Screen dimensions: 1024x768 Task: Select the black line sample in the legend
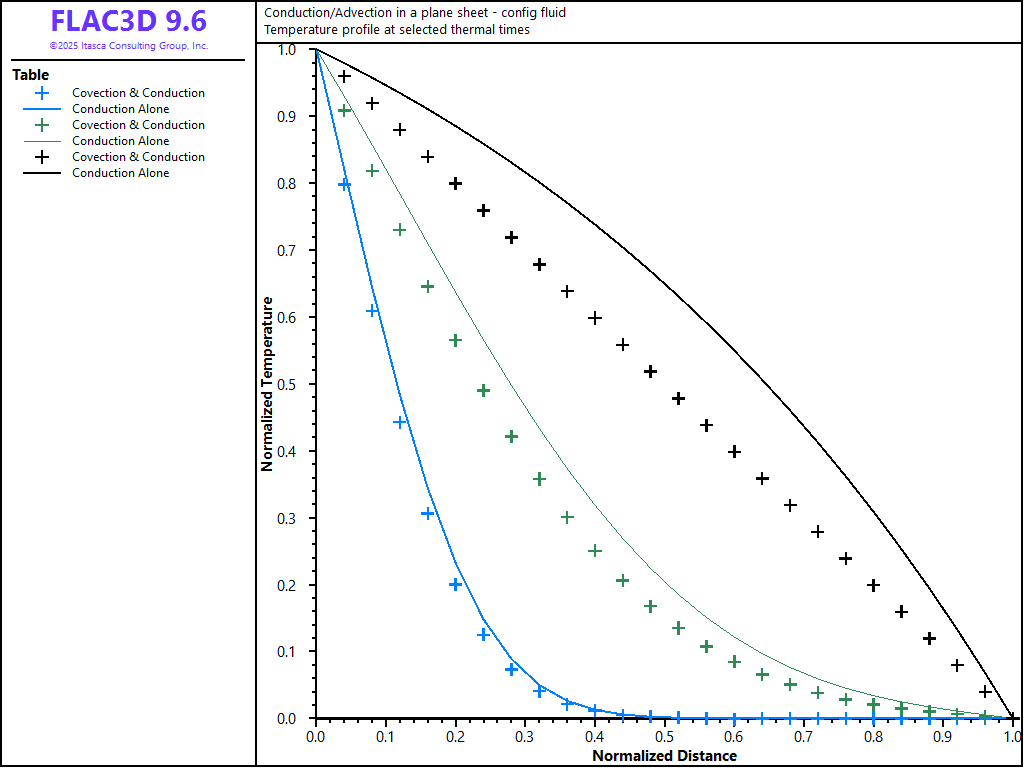pos(41,173)
